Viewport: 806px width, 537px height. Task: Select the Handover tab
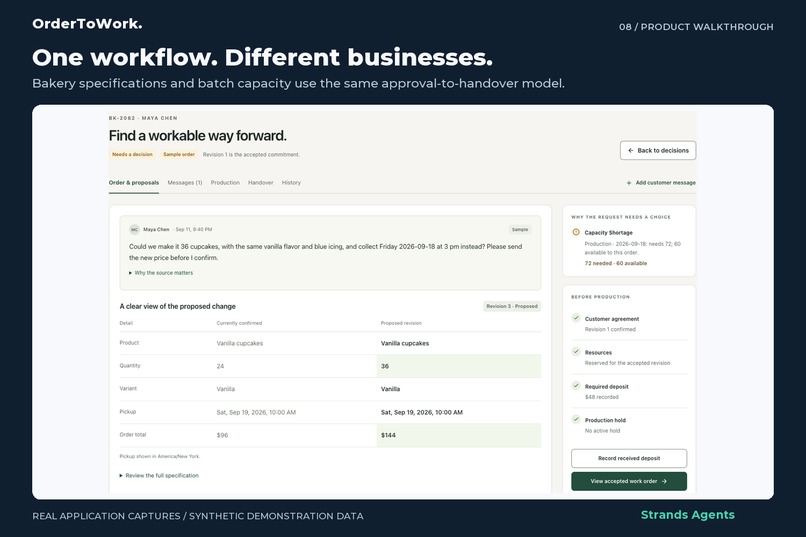261,182
